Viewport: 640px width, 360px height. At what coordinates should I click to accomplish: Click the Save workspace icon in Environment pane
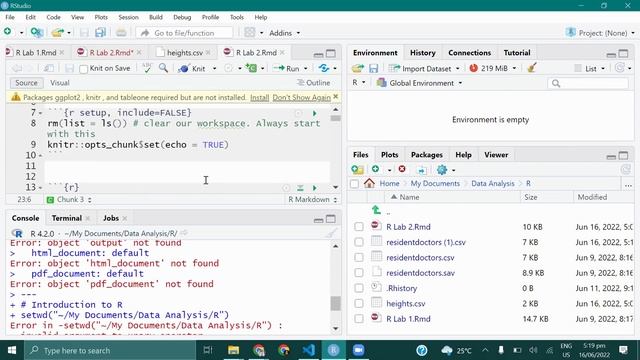tap(373, 68)
